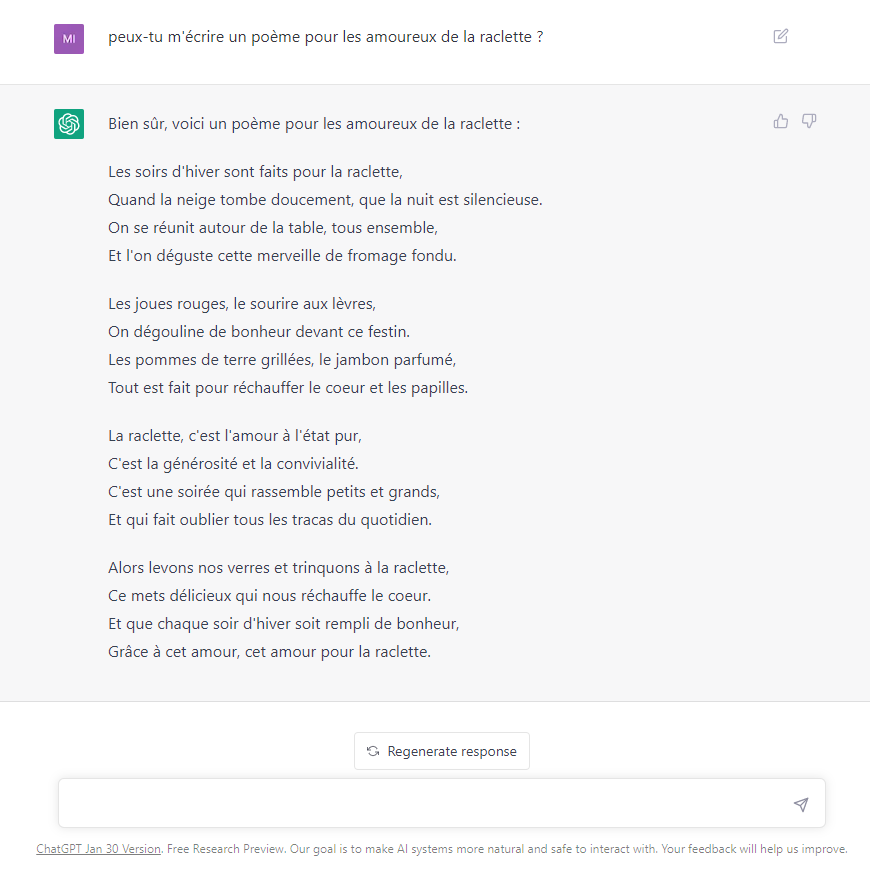The height and width of the screenshot is (875, 870).
Task: Like the response with thumbs up
Action: [781, 121]
